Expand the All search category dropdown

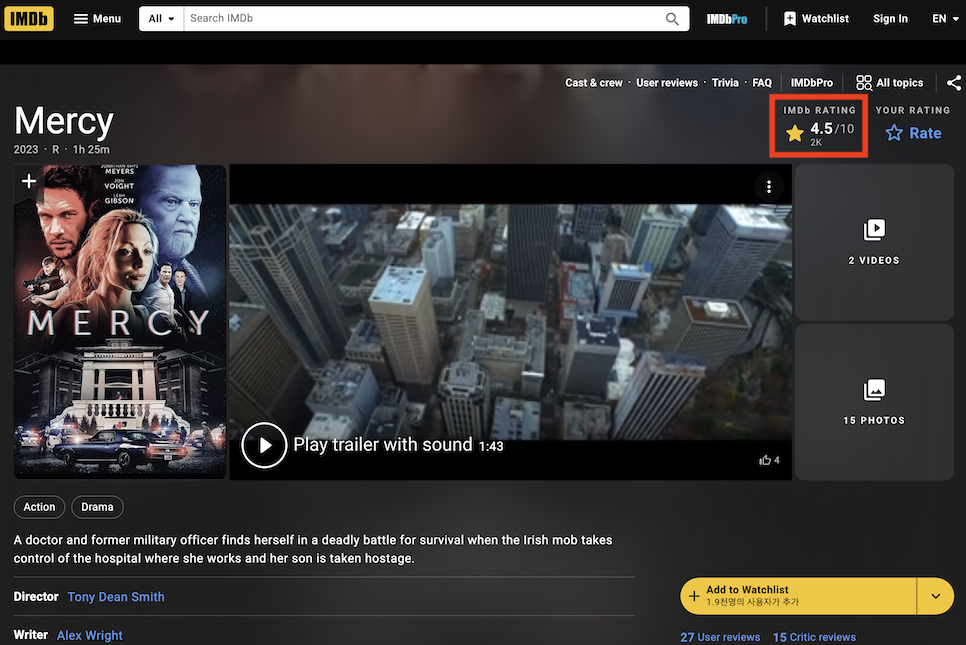click(161, 18)
